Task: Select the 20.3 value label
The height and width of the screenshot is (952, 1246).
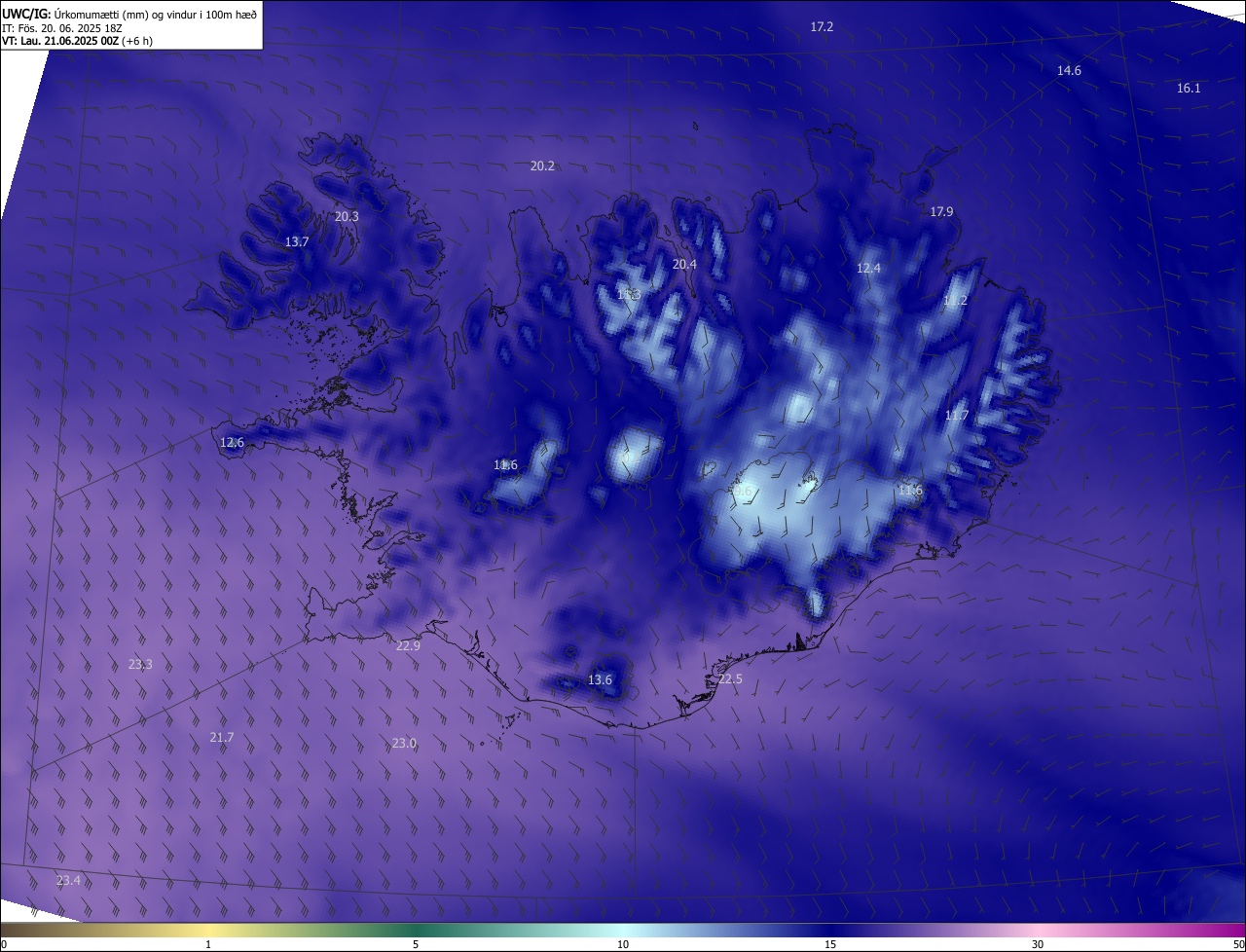Action: tap(347, 216)
